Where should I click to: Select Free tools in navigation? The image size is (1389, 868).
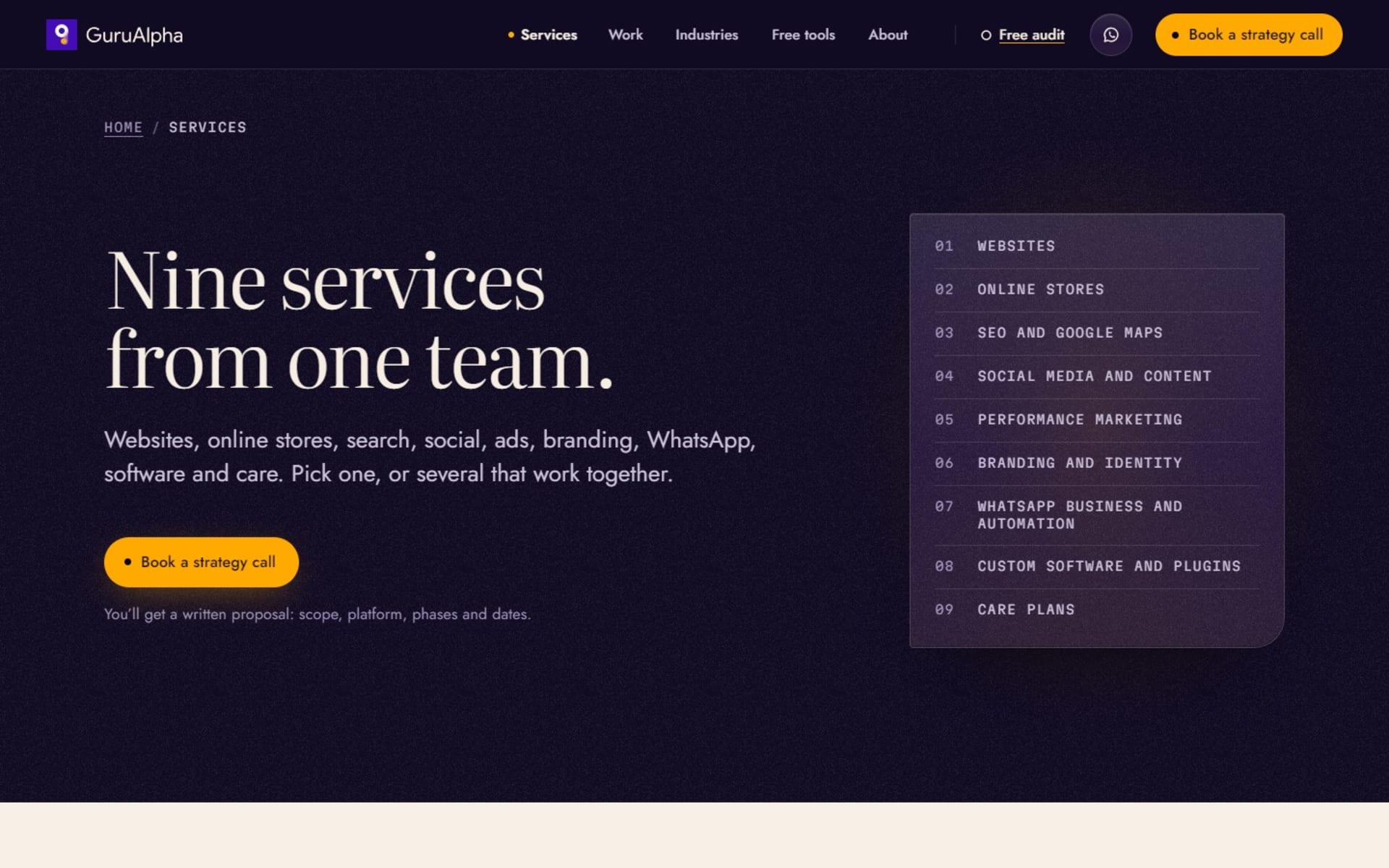[803, 35]
